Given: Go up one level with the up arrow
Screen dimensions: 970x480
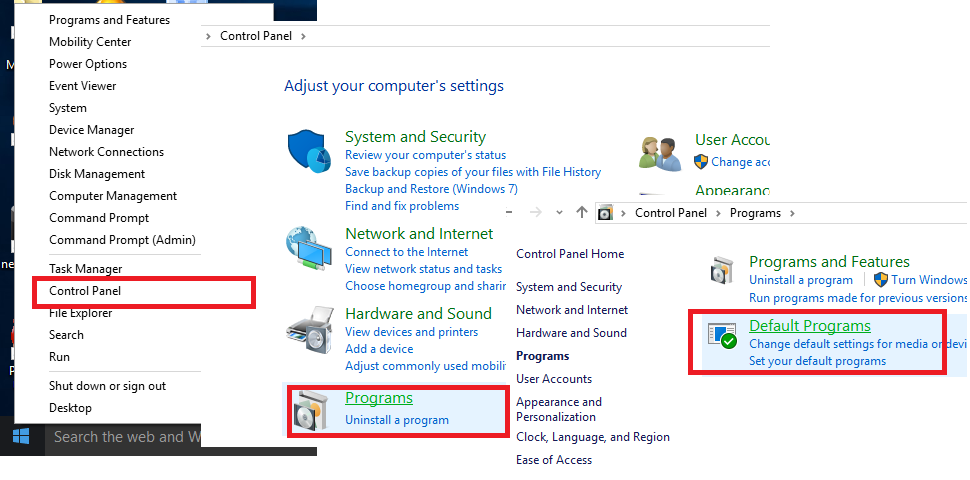Looking at the screenshot, I should [583, 213].
